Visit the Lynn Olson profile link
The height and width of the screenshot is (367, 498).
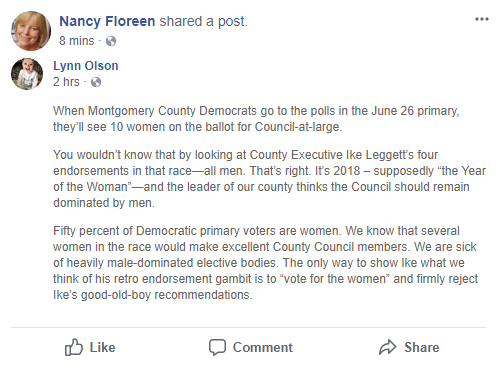[x=86, y=66]
